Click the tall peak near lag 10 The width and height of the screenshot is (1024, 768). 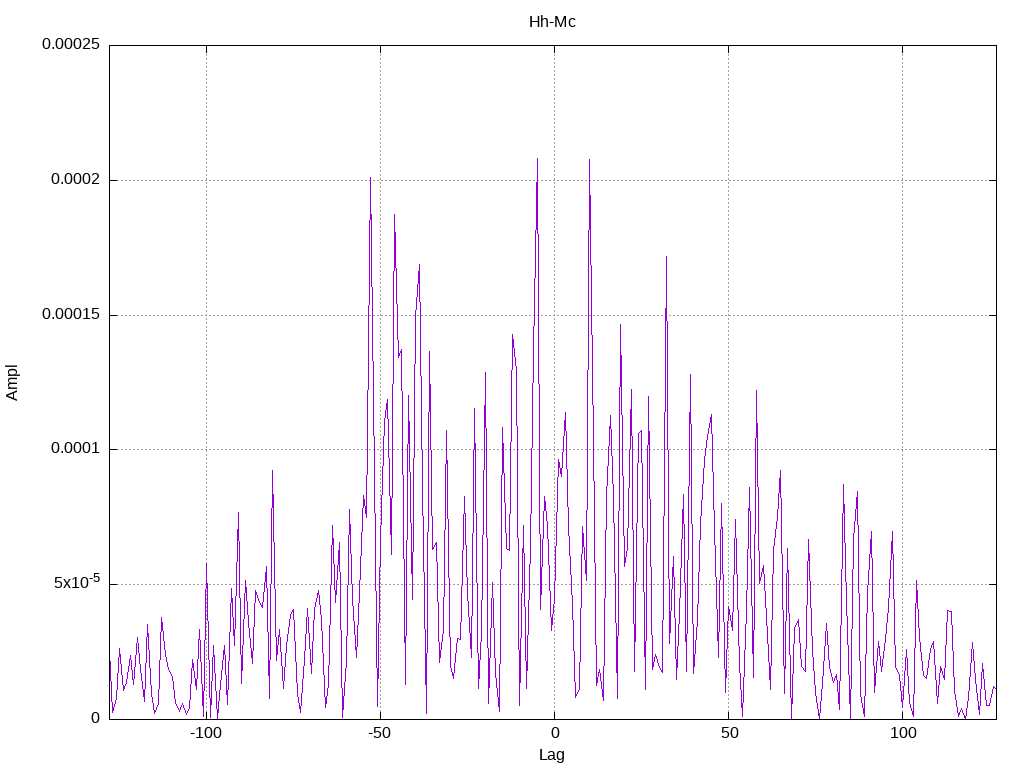coord(590,159)
